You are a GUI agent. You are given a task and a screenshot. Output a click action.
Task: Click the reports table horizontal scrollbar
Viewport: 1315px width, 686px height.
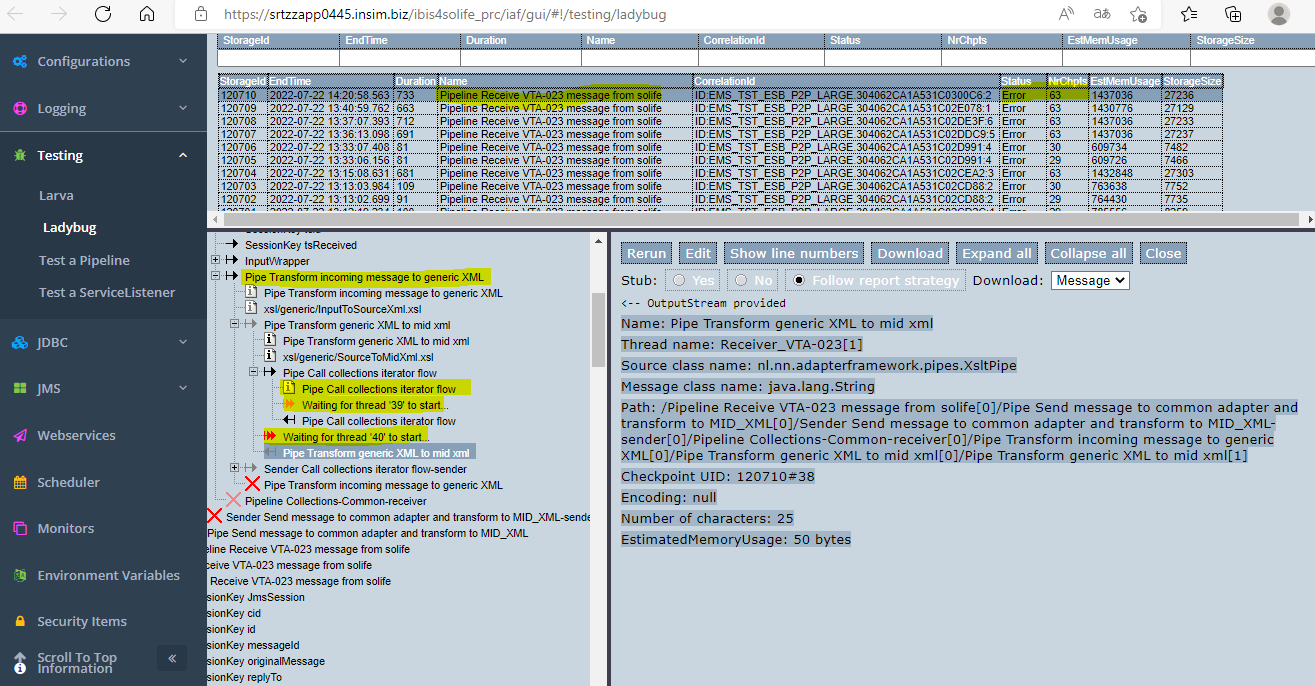pos(760,219)
